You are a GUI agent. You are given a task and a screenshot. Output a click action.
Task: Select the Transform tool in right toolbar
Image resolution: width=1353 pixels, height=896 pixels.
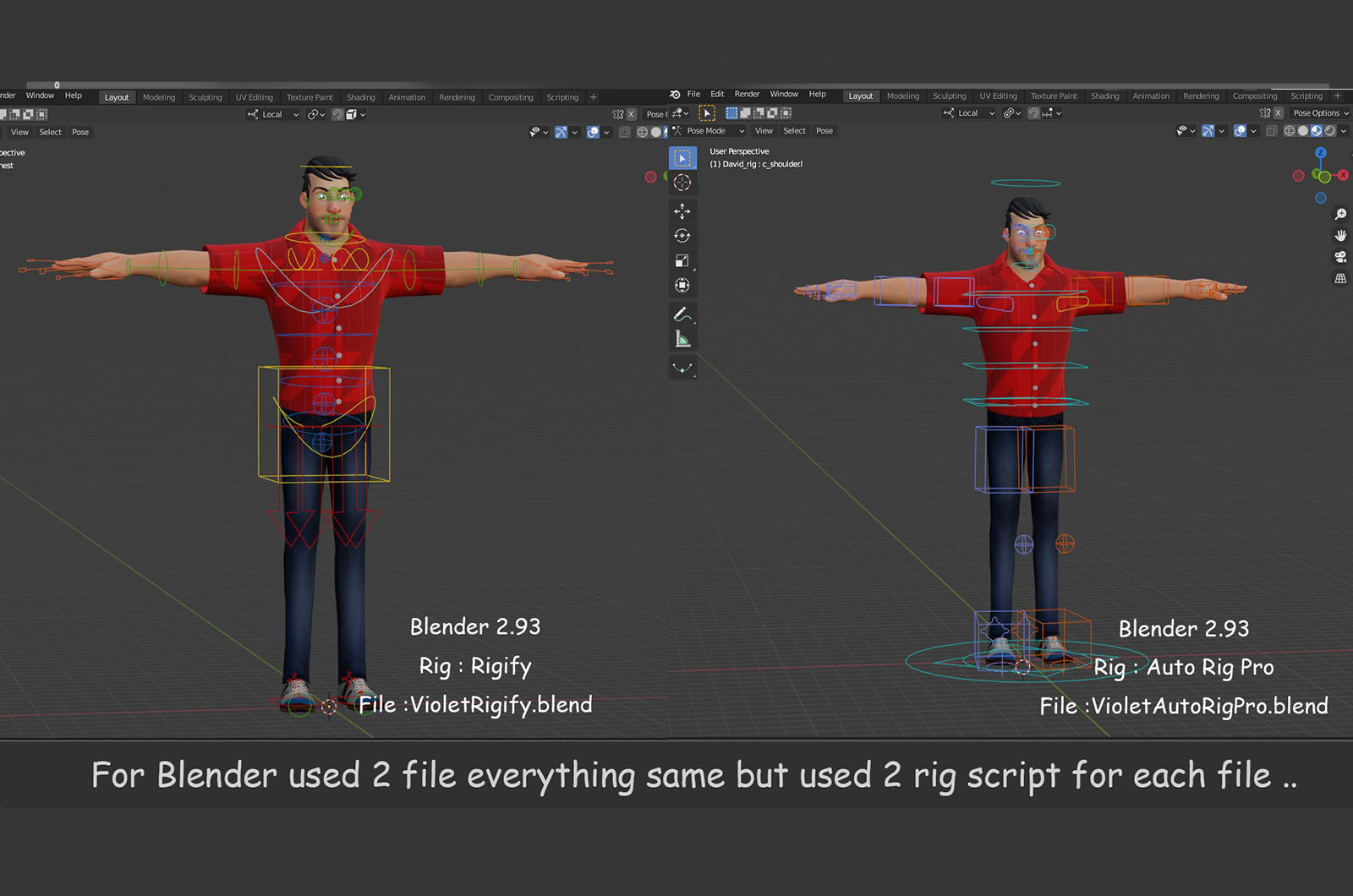point(682,286)
